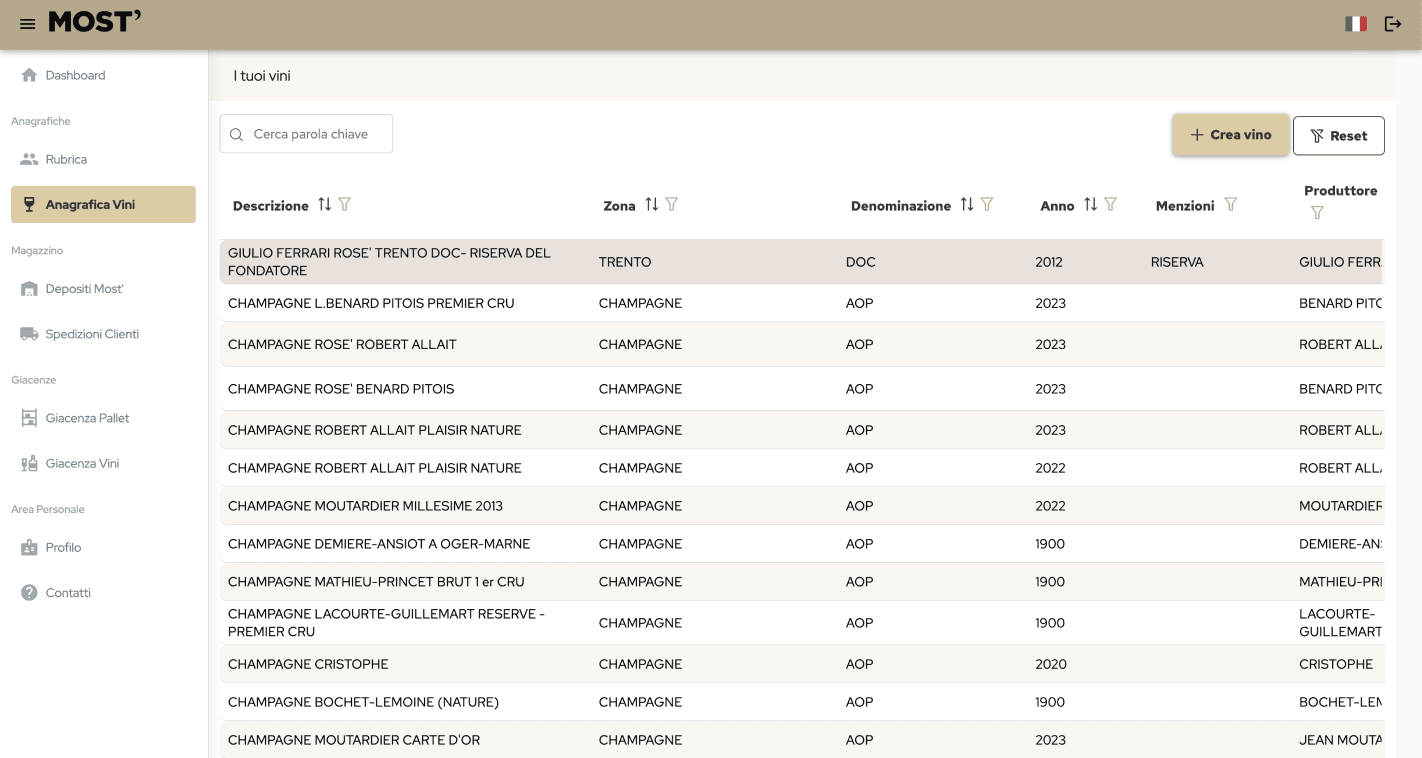Go to Giacenza Pallet page
This screenshot has width=1422, height=758.
point(87,418)
